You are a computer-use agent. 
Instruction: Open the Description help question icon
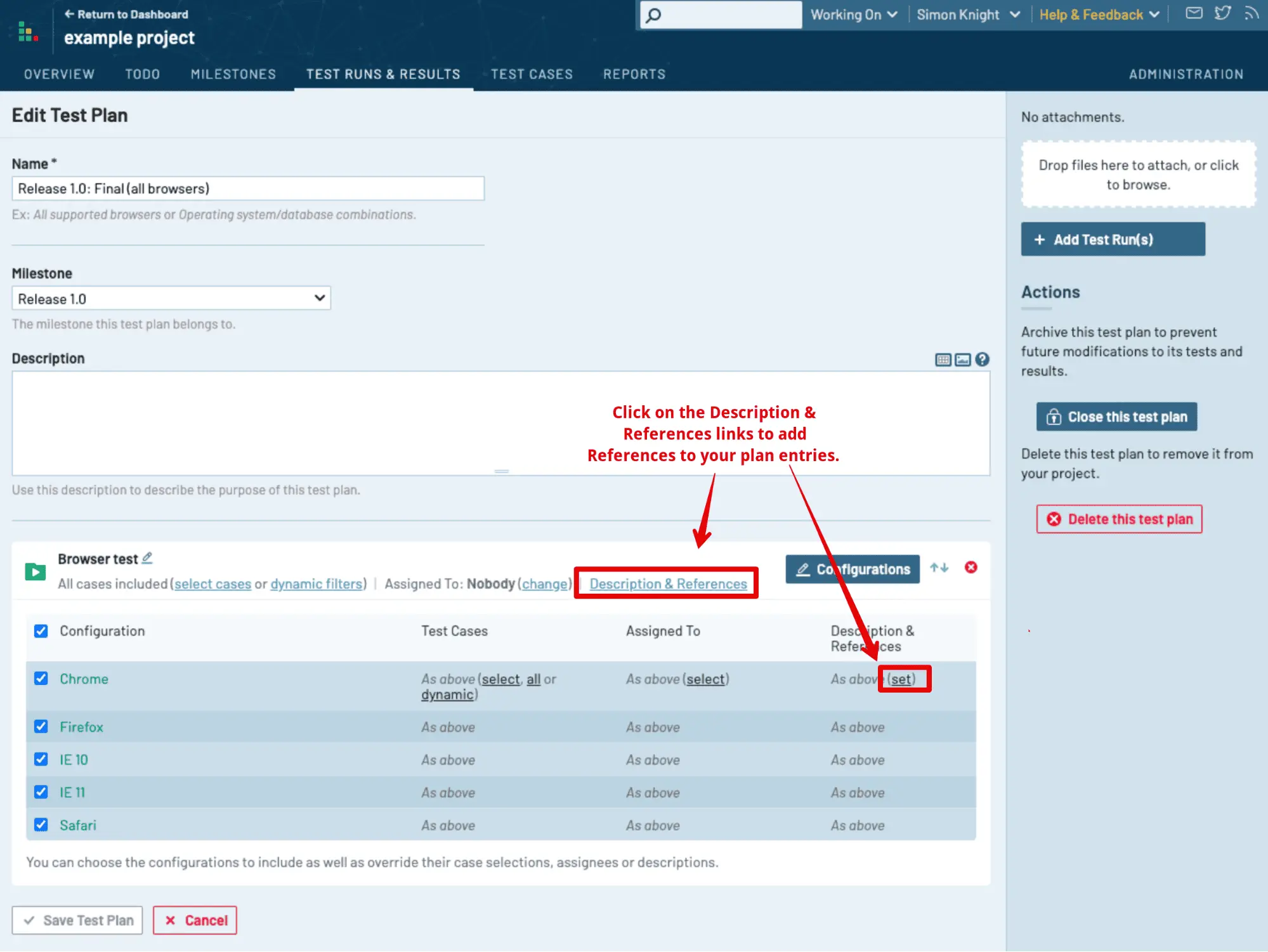click(982, 360)
